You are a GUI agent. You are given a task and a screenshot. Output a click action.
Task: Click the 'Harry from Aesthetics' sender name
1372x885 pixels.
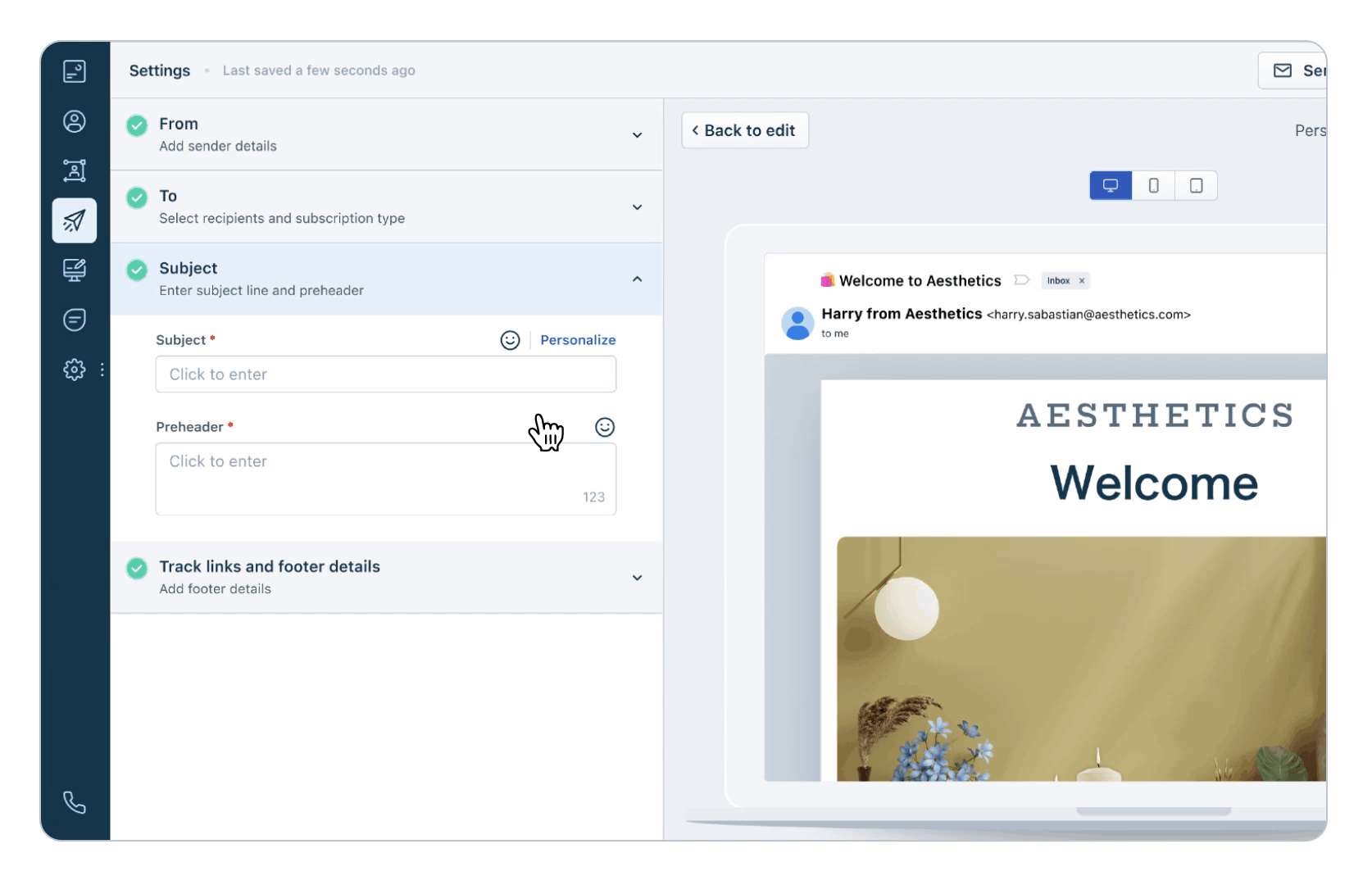coord(902,314)
